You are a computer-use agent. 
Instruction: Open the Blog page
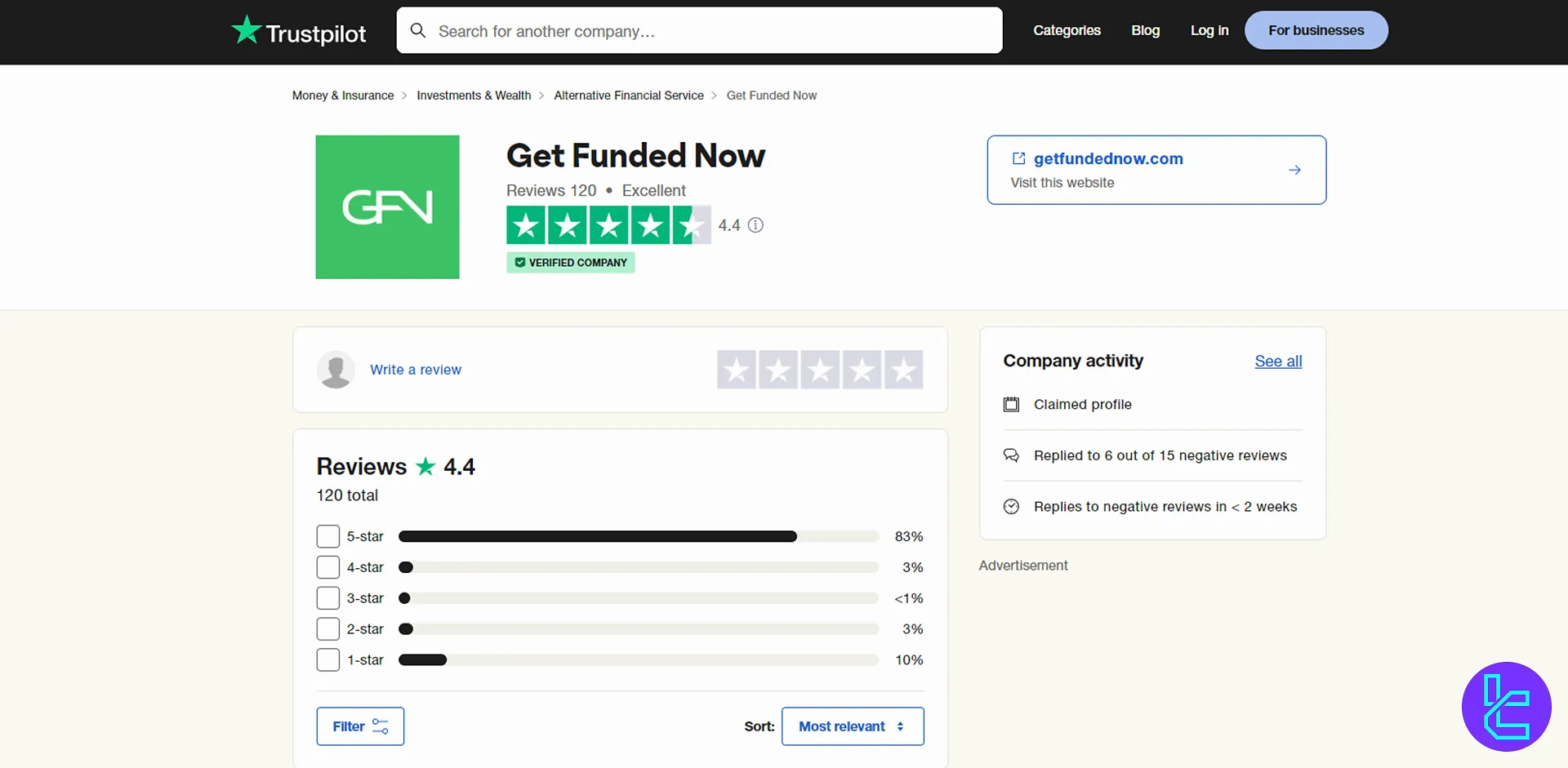coord(1145,30)
